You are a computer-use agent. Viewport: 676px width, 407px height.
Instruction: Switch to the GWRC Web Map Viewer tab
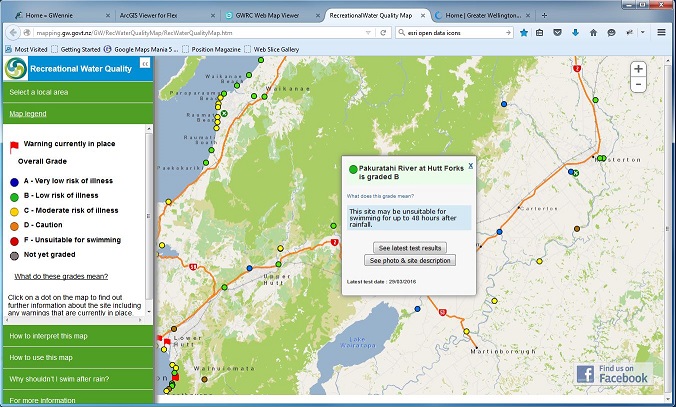[272, 16]
